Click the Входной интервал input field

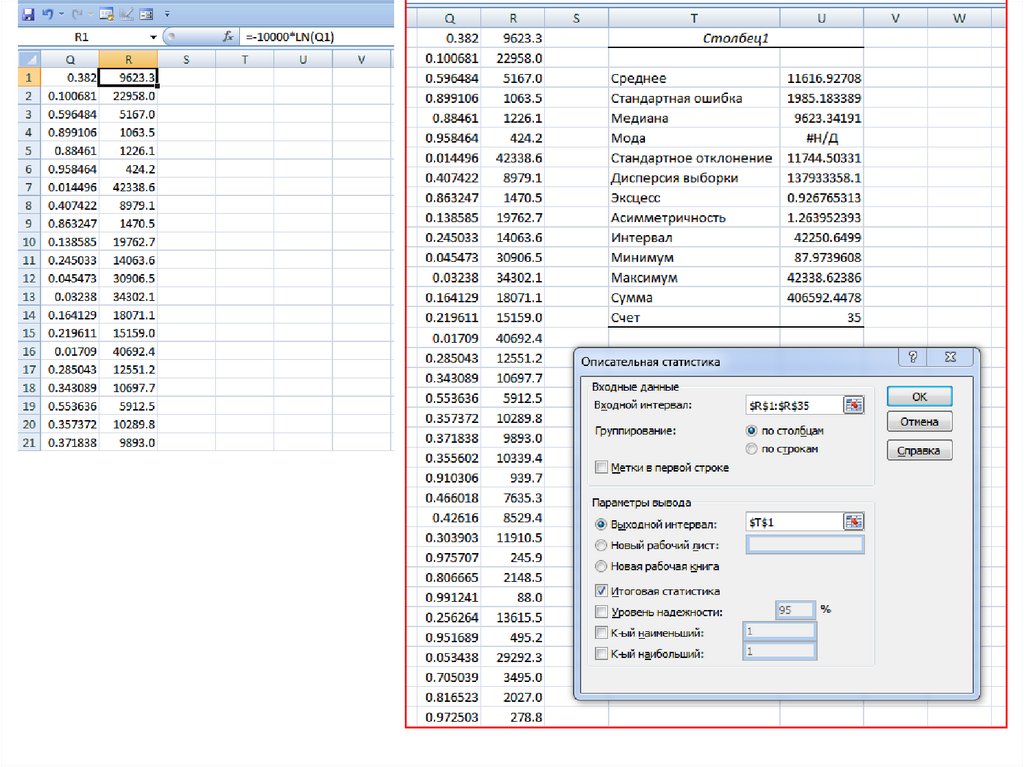tap(793, 405)
